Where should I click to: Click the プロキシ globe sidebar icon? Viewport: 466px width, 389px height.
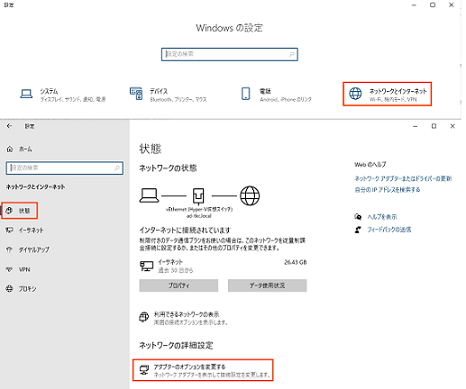click(x=9, y=289)
